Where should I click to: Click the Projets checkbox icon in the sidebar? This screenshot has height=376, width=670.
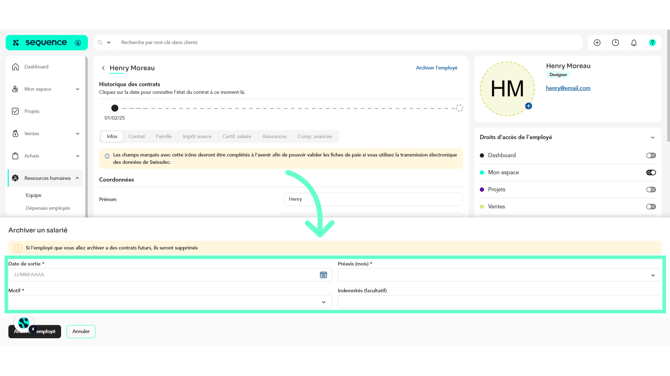[x=15, y=111]
